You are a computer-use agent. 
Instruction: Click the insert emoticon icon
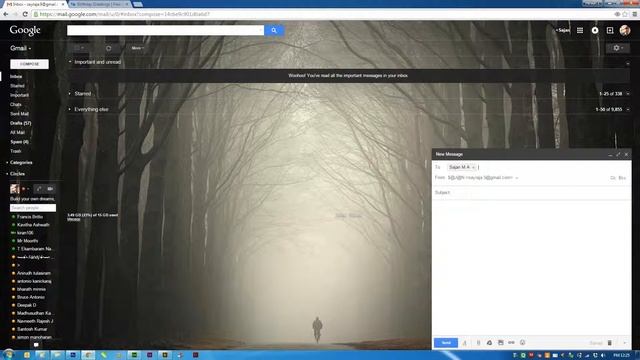click(x=522, y=343)
